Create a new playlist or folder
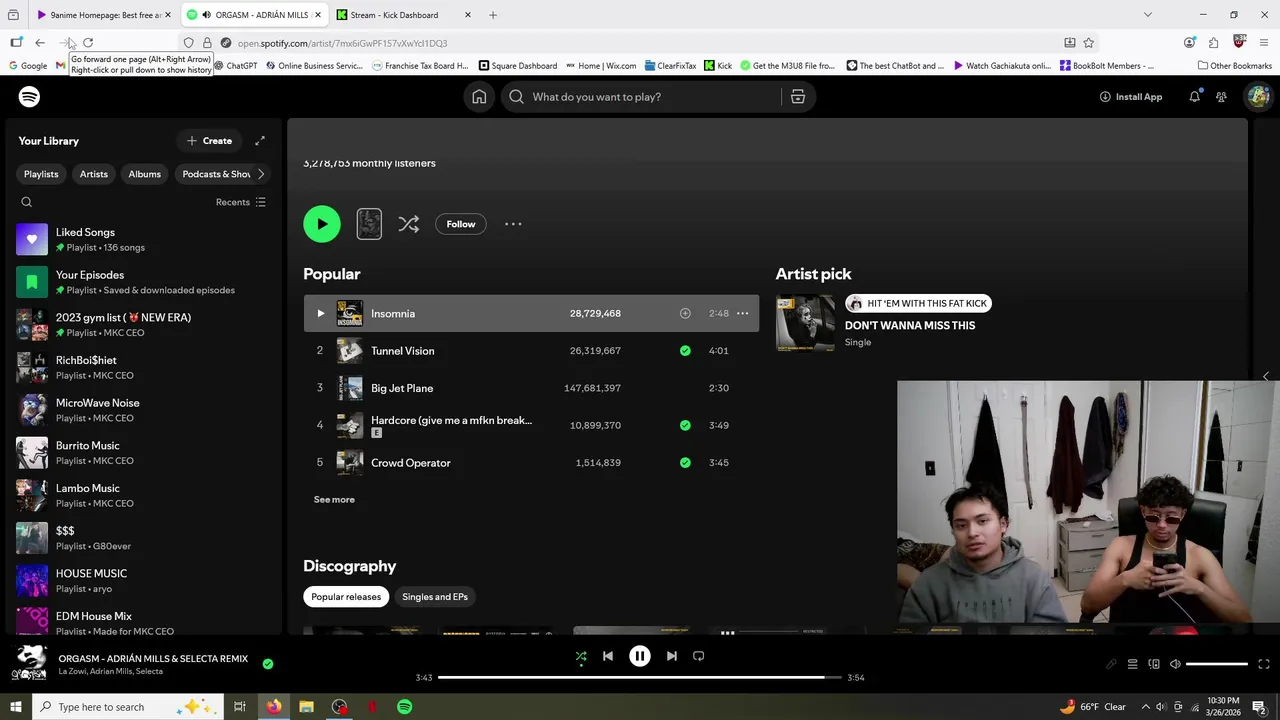This screenshot has width=1280, height=720. pos(209,141)
